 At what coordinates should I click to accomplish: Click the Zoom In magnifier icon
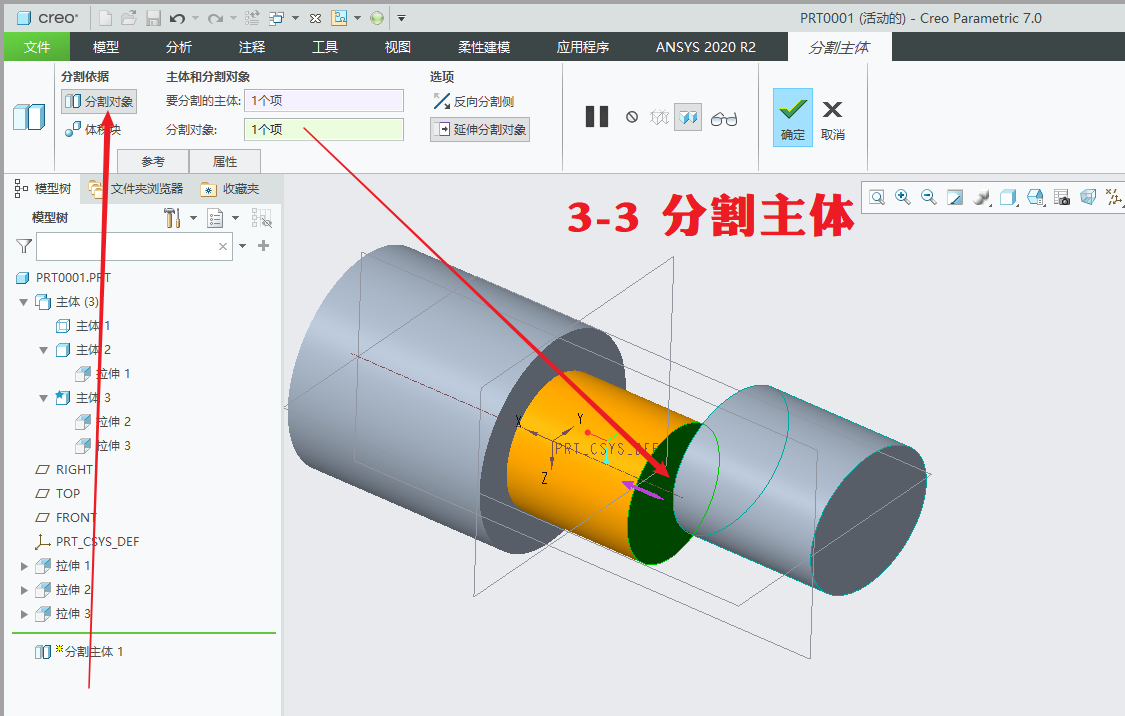[903, 197]
